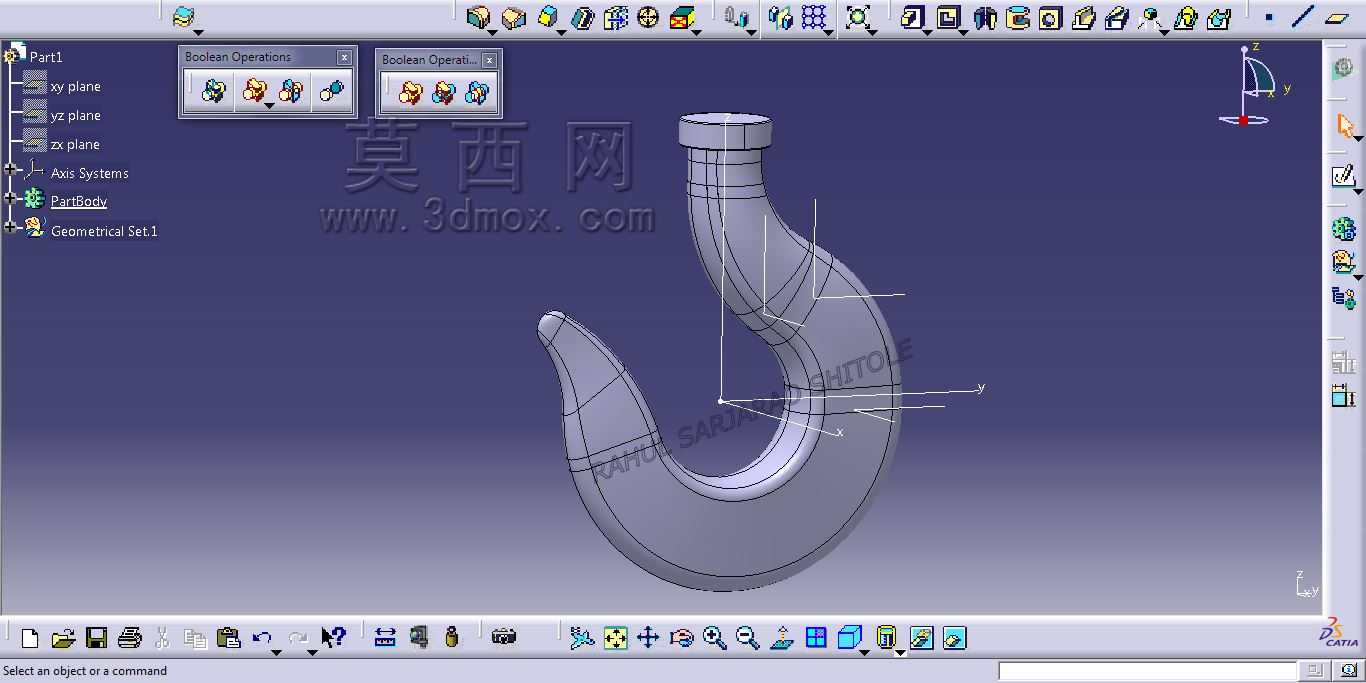Click the Create Multi-View icon

816,637
